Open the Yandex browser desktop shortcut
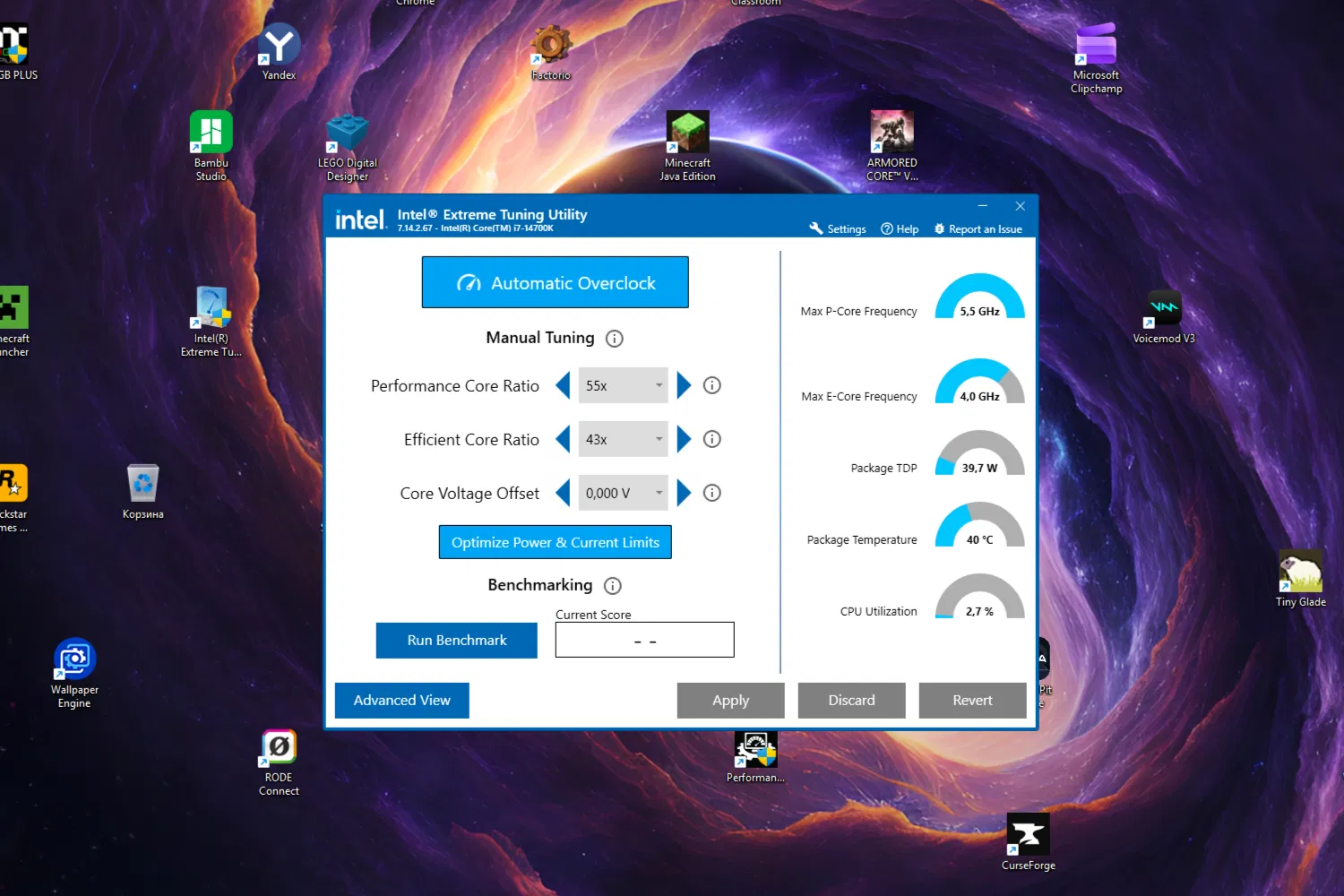The width and height of the screenshot is (1344, 896). tap(279, 52)
